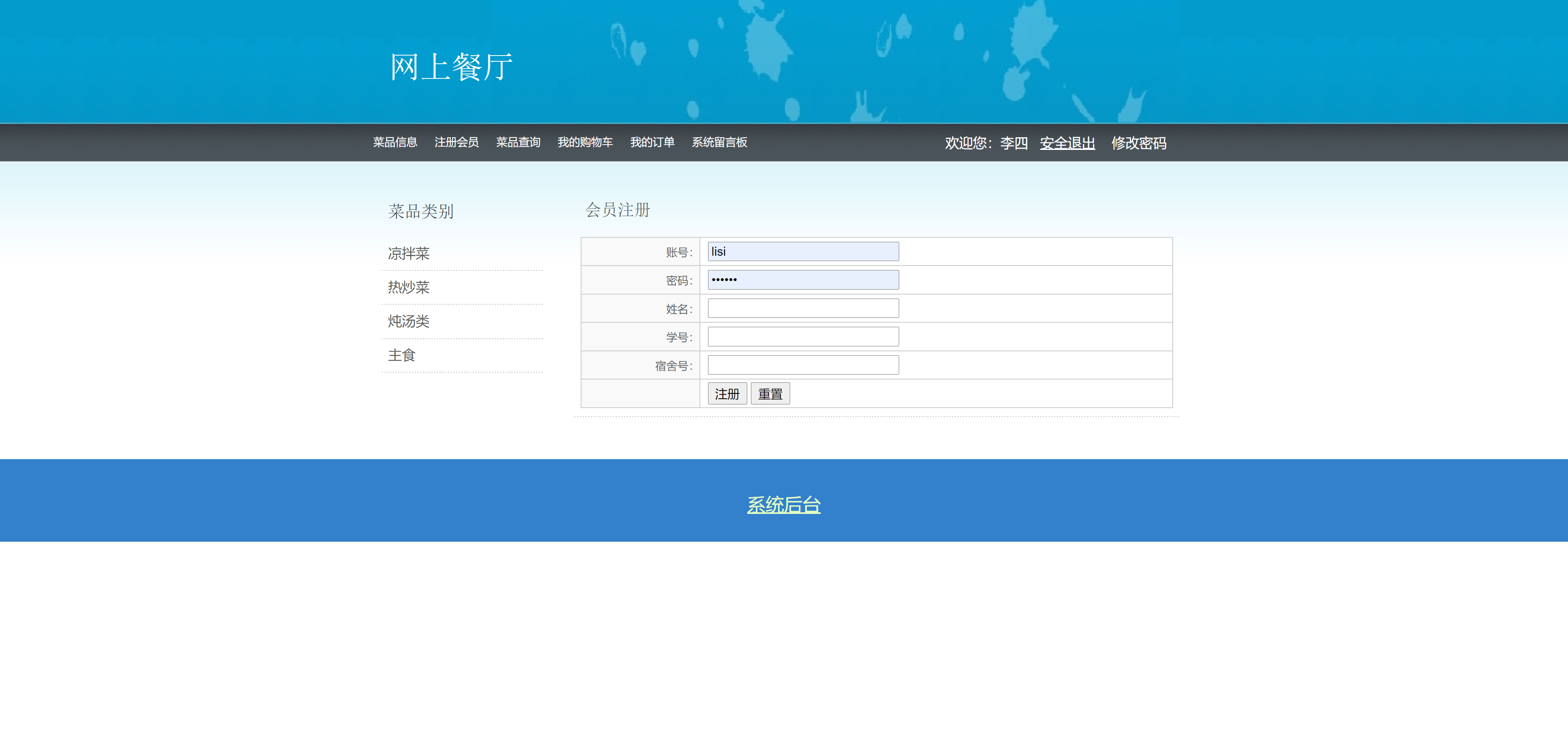The width and height of the screenshot is (1568, 730).
Task: Click the 密码 password input field
Action: (x=802, y=279)
